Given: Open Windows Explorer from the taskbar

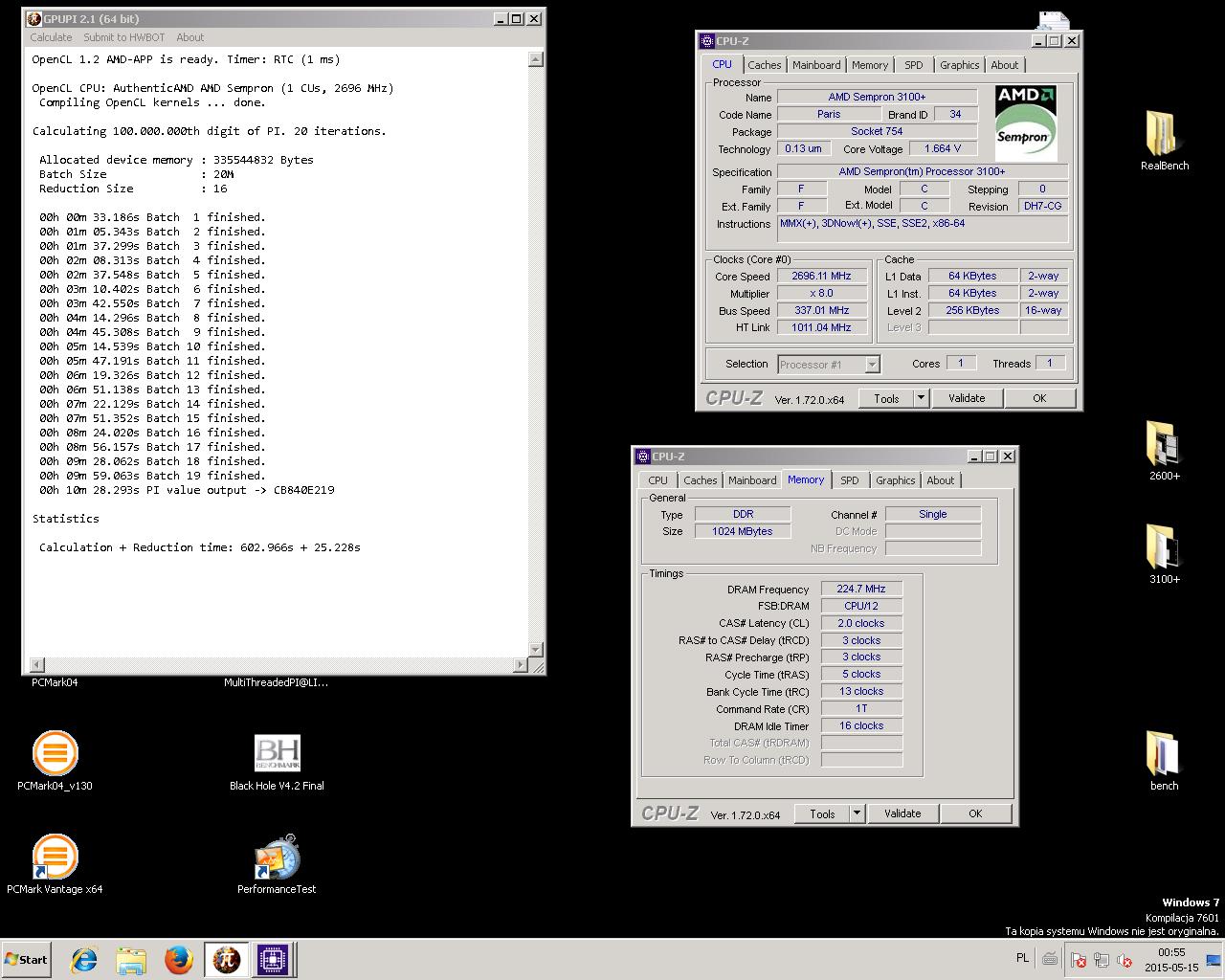Looking at the screenshot, I should [x=131, y=960].
